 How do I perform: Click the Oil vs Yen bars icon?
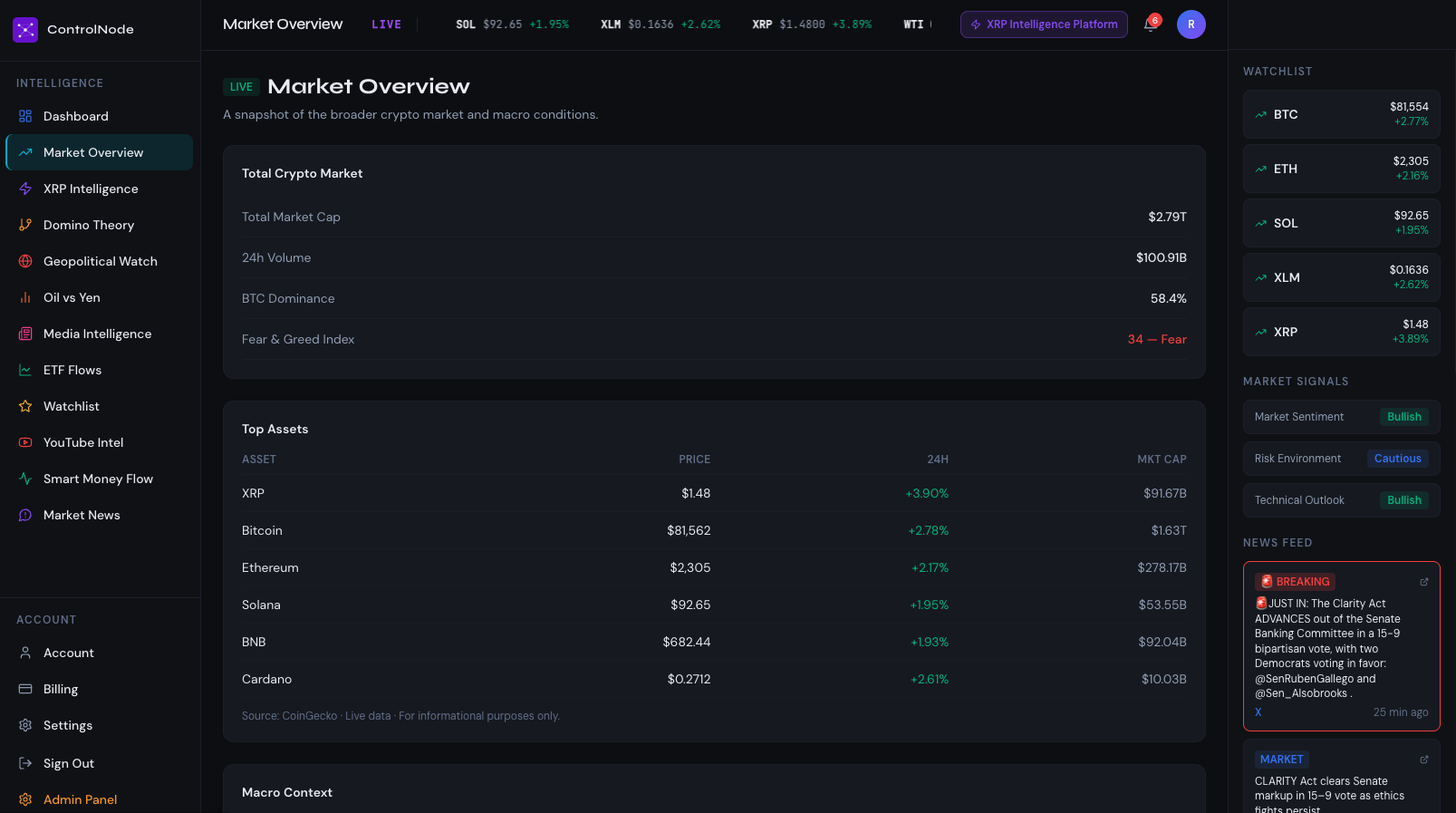coord(25,297)
